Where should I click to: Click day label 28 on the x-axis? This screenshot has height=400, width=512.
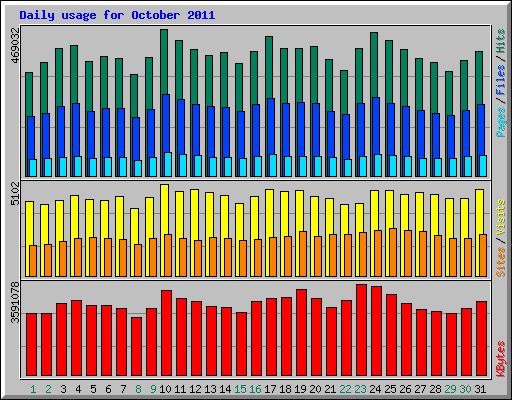click(x=435, y=389)
